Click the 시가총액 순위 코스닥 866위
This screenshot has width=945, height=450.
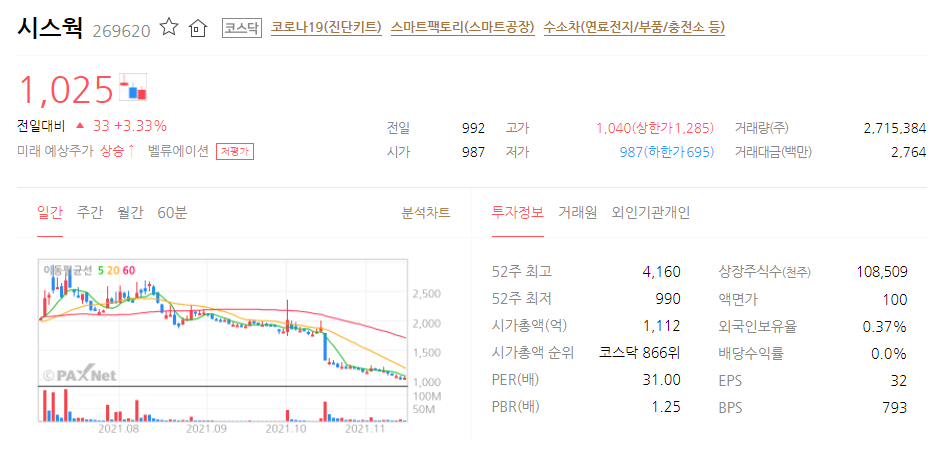pos(640,353)
